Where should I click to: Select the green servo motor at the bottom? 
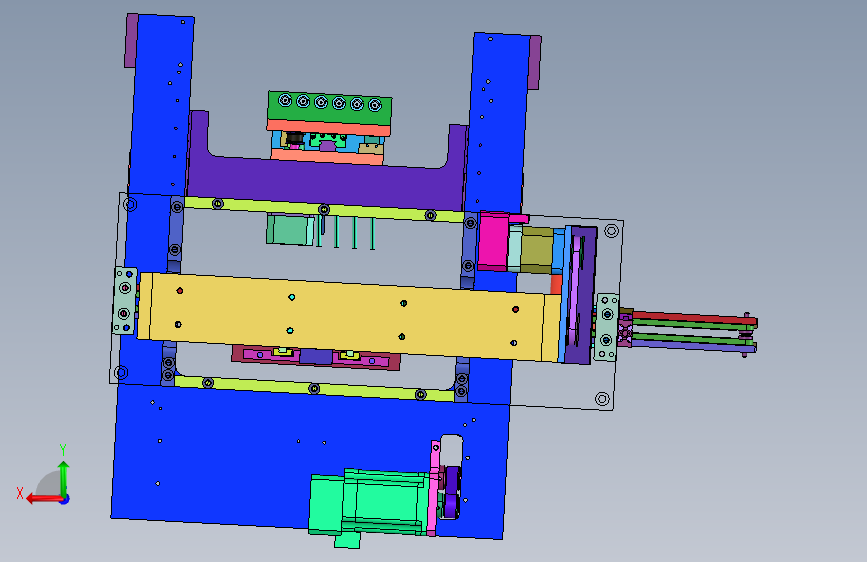[368, 504]
